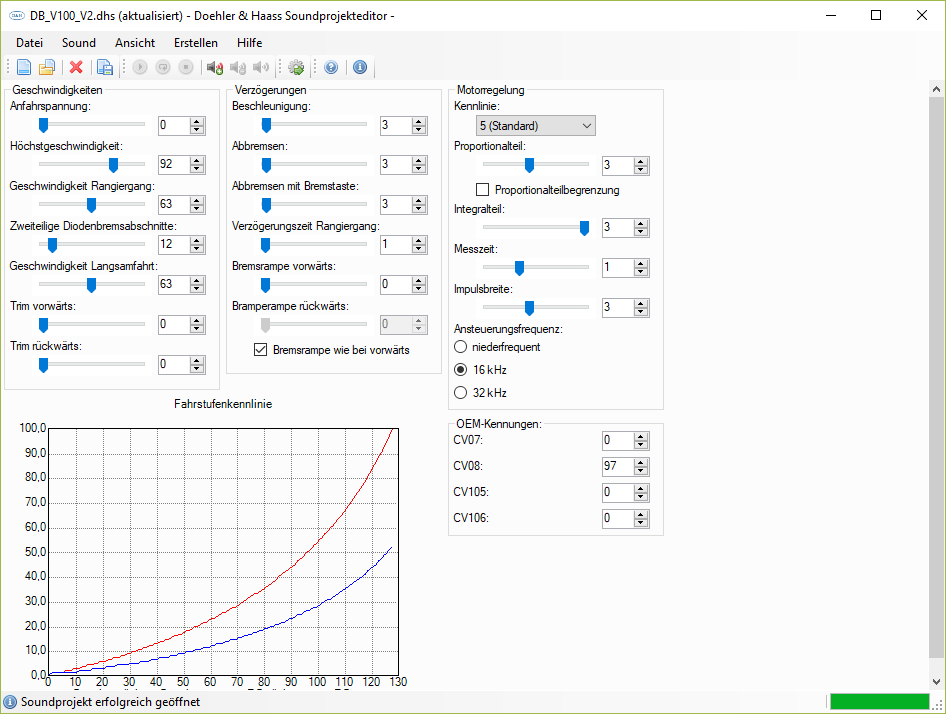Click the red X delete icon
The image size is (946, 714).
[76, 67]
